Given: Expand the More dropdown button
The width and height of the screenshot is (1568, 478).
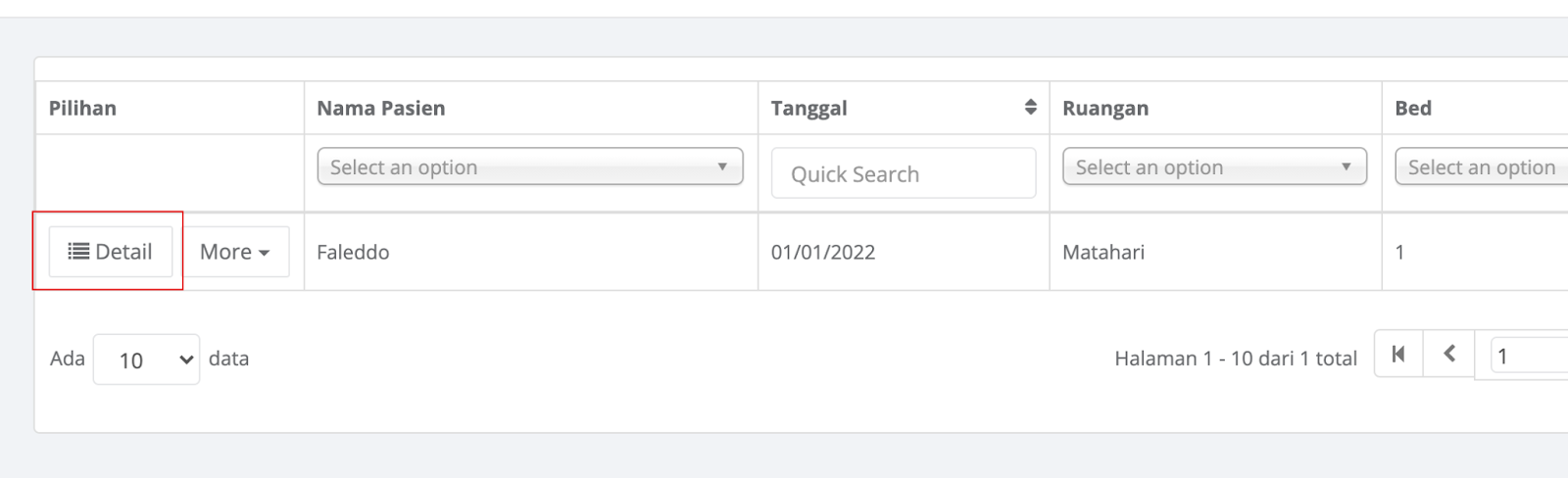Looking at the screenshot, I should pyautogui.click(x=235, y=252).
